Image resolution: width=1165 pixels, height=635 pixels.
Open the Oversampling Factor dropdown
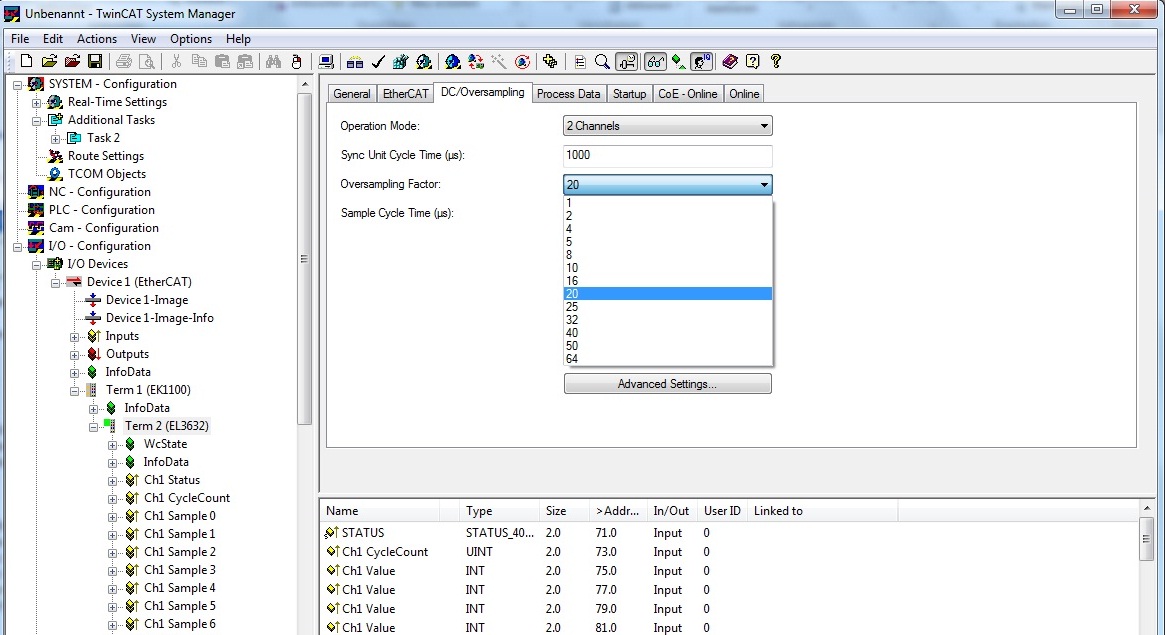click(765, 184)
